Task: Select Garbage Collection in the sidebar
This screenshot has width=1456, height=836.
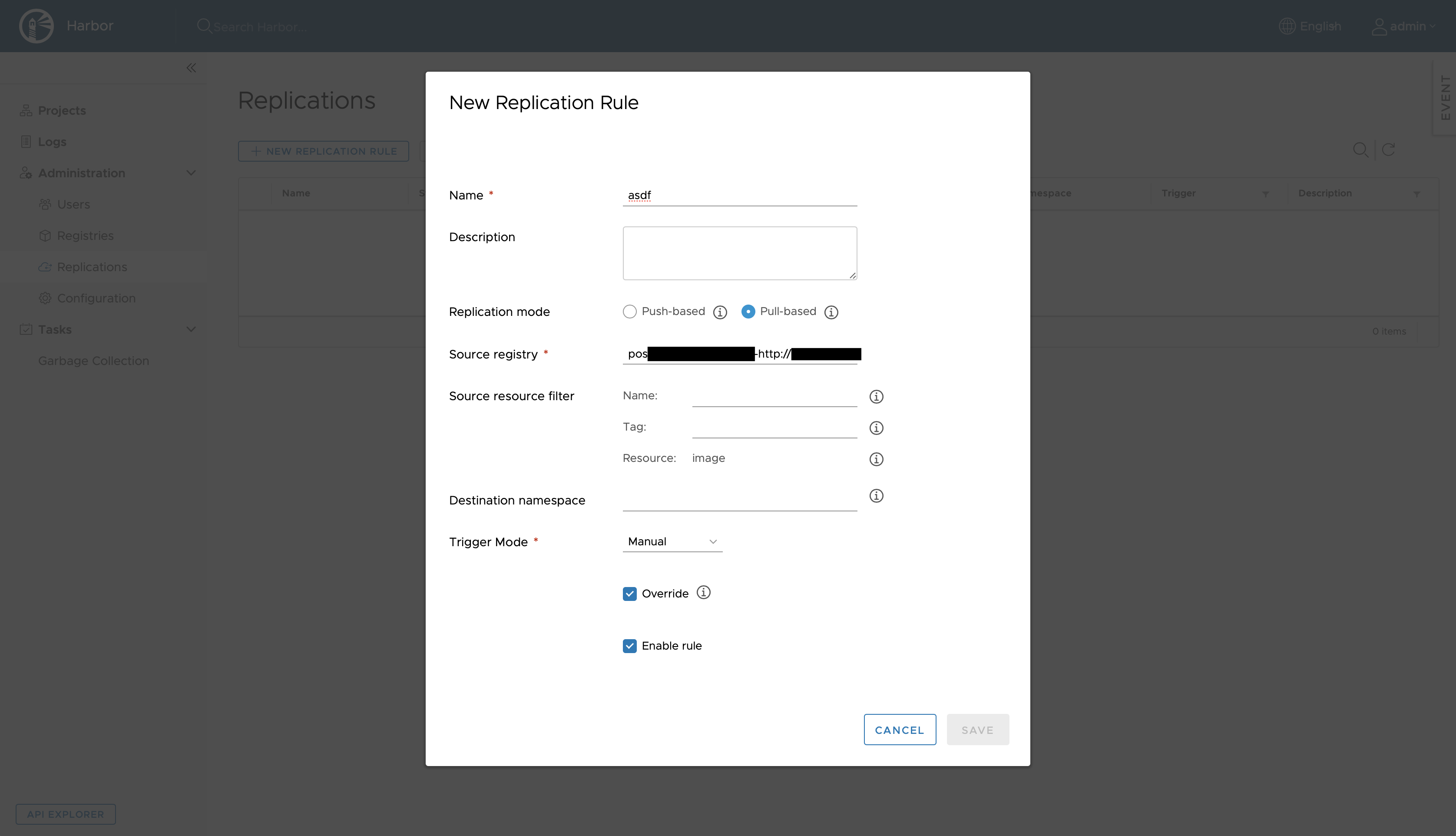Action: [93, 361]
